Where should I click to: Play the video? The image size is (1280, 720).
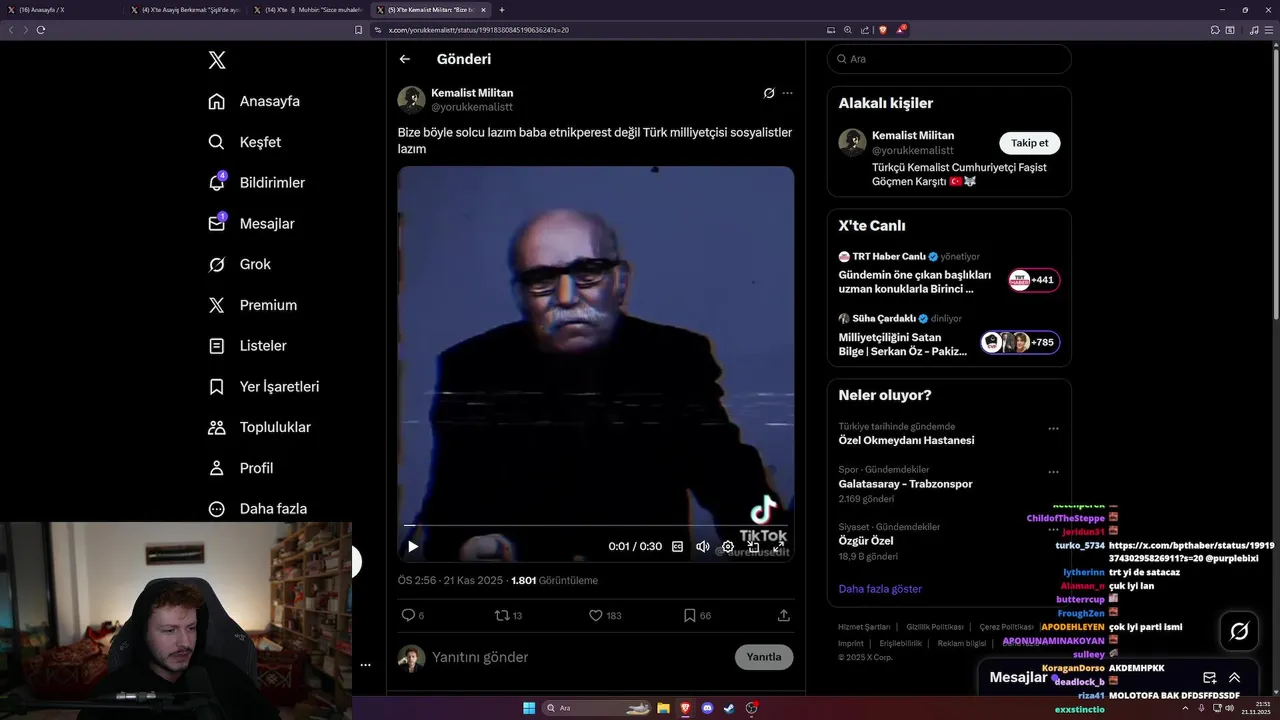coord(413,546)
